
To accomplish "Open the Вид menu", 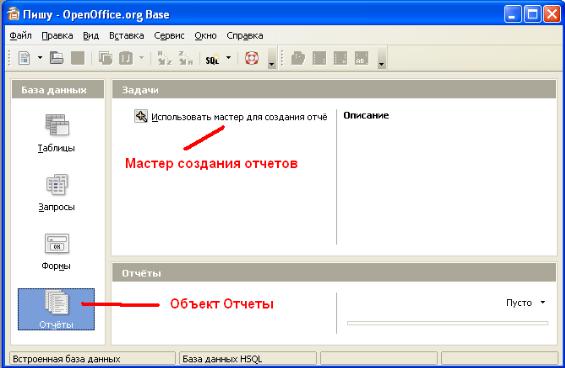I will point(91,36).
